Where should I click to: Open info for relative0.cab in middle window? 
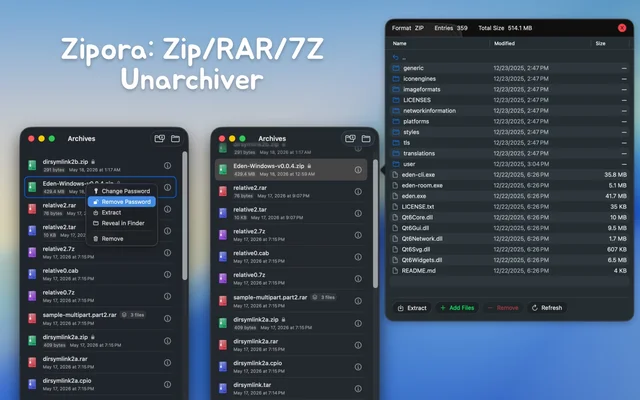click(358, 257)
